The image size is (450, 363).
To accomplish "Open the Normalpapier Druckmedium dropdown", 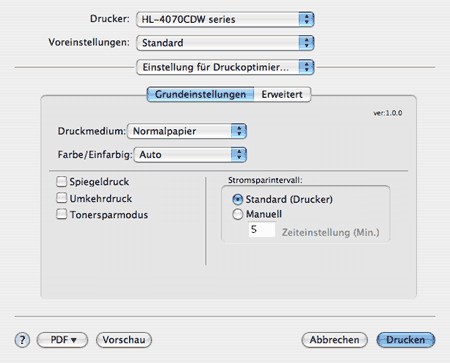I will click(187, 131).
